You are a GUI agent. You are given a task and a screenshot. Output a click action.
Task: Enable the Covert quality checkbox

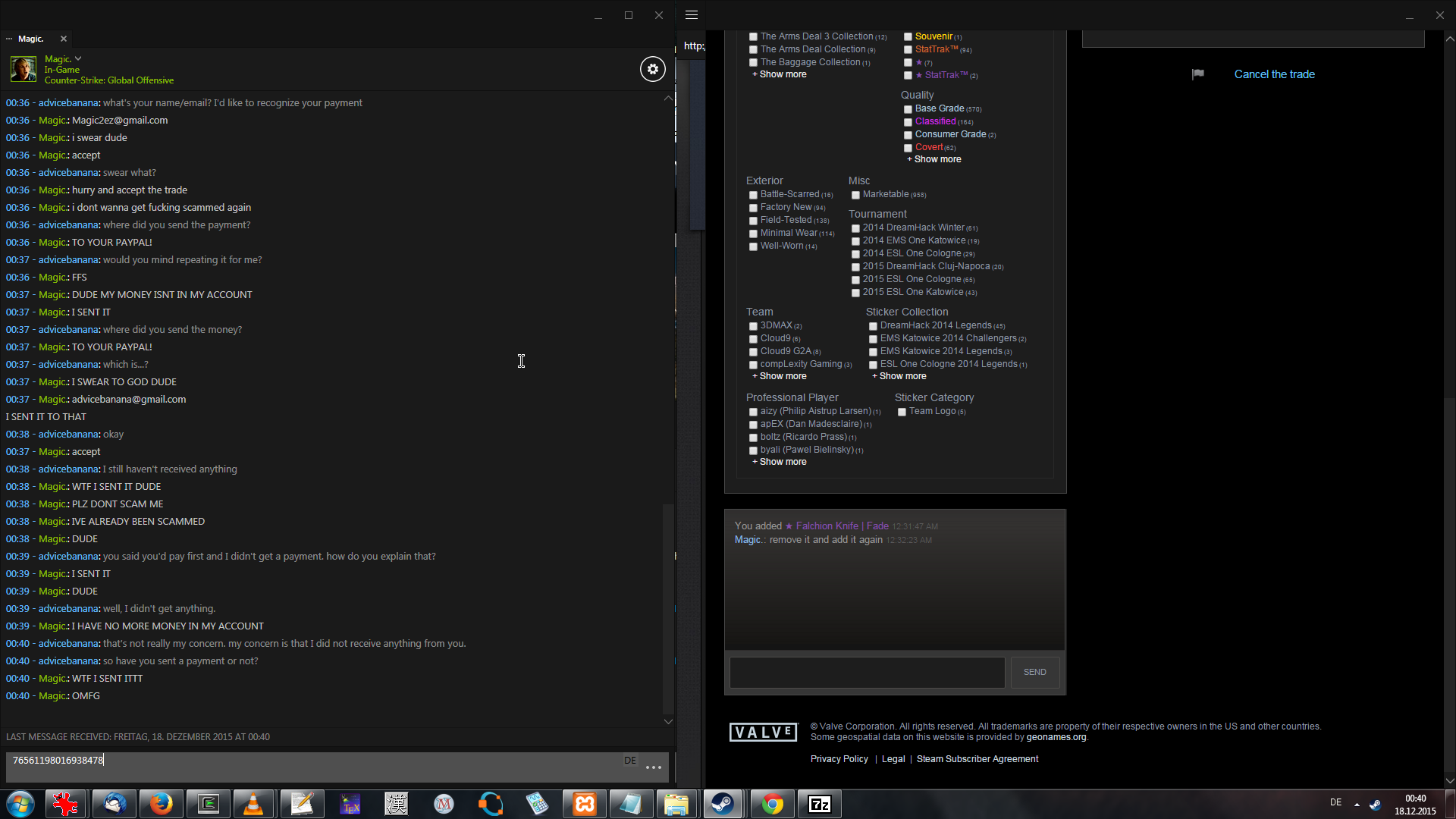(x=908, y=148)
